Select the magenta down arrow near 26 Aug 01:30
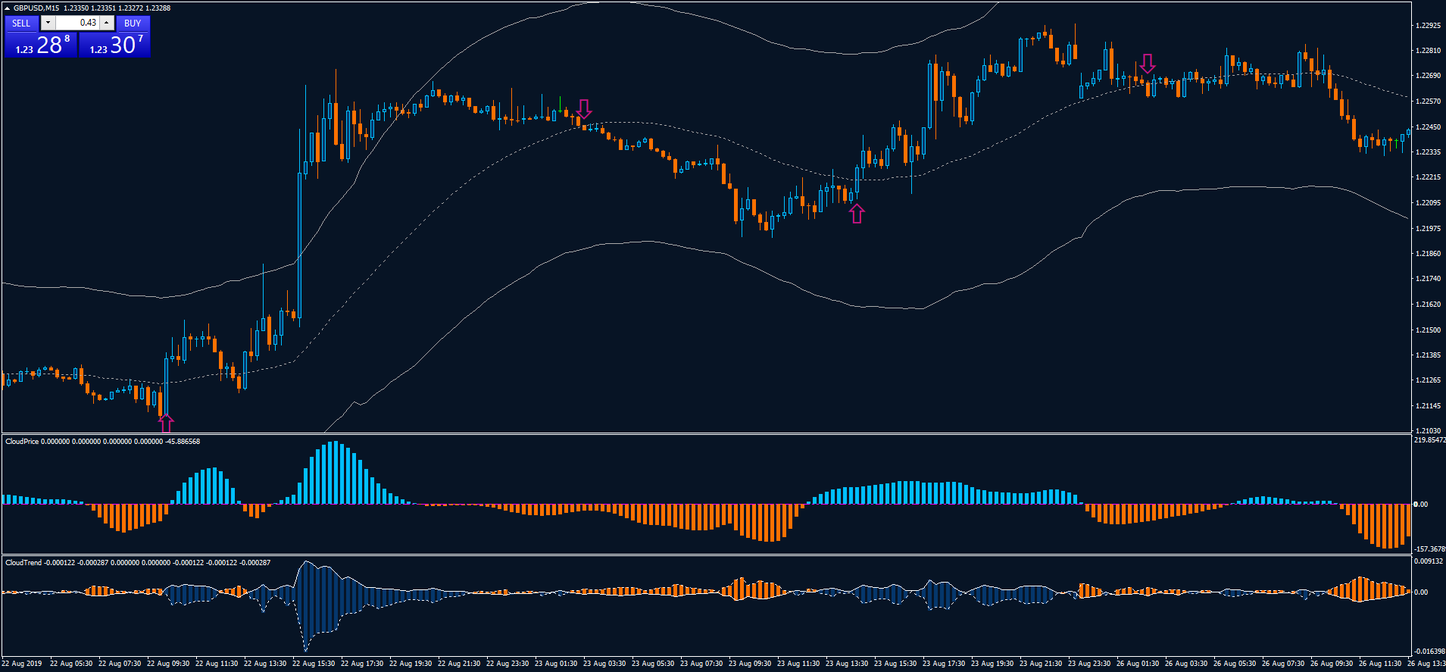The height and width of the screenshot is (672, 1446). click(x=1148, y=64)
